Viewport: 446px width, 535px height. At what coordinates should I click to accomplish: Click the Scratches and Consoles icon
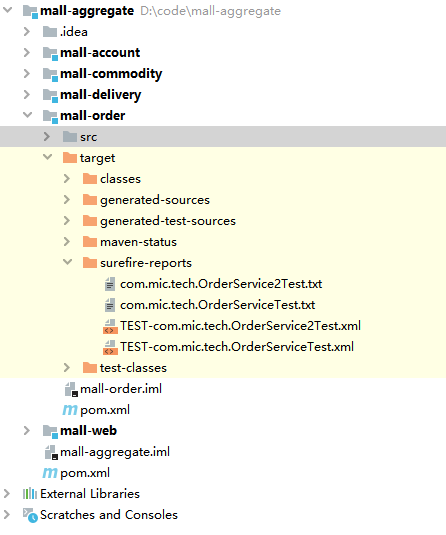click(x=30, y=515)
